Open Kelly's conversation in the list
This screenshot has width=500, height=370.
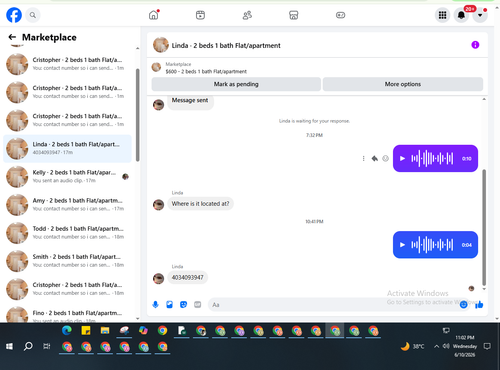(x=67, y=176)
